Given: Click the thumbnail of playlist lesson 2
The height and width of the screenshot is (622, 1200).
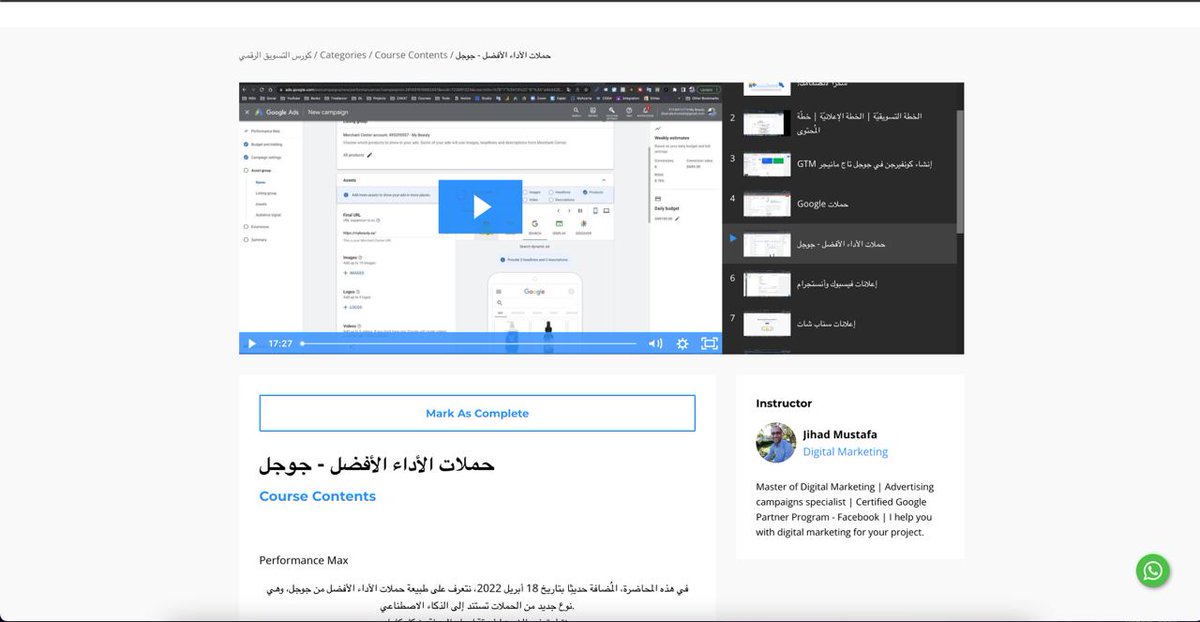Looking at the screenshot, I should coord(767,123).
